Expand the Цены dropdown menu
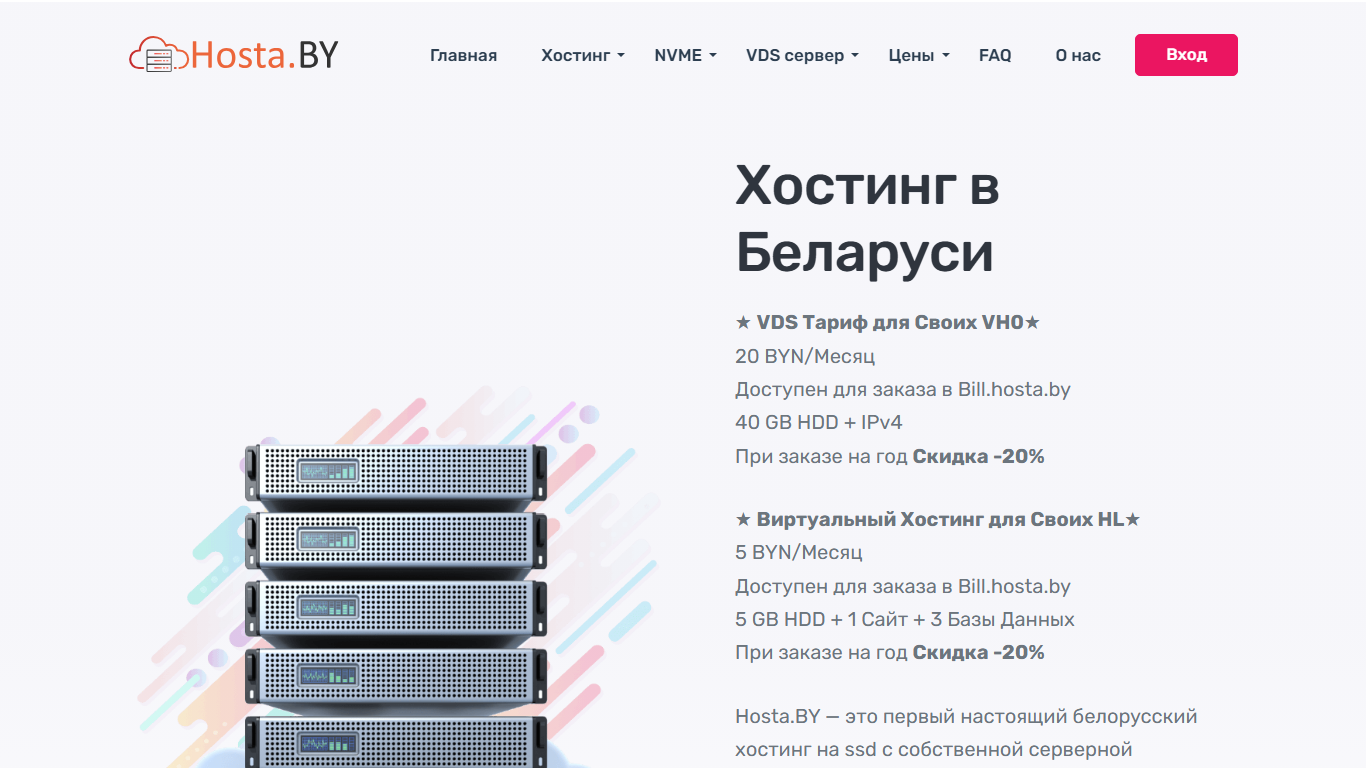The width and height of the screenshot is (1366, 768). [x=918, y=56]
